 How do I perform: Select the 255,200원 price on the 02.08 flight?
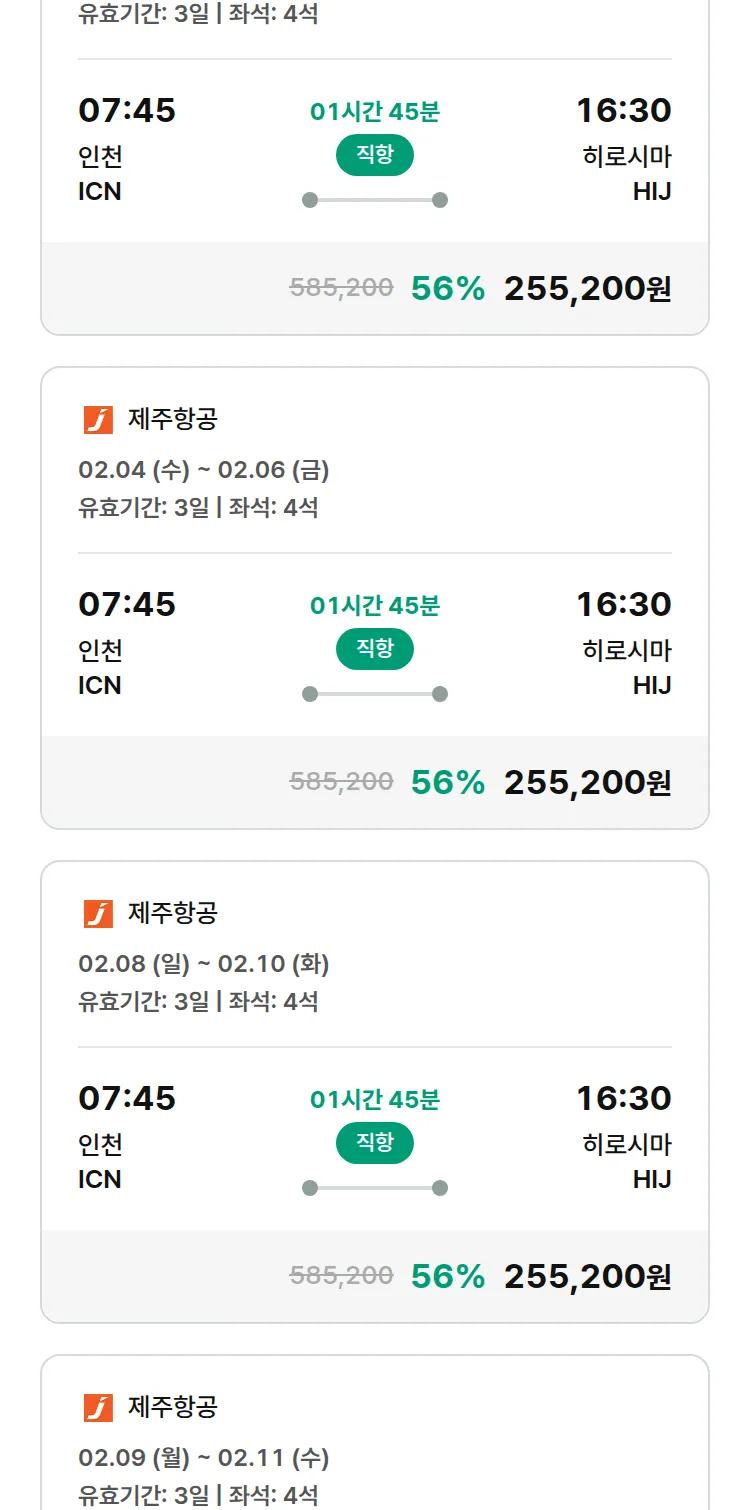click(587, 1276)
